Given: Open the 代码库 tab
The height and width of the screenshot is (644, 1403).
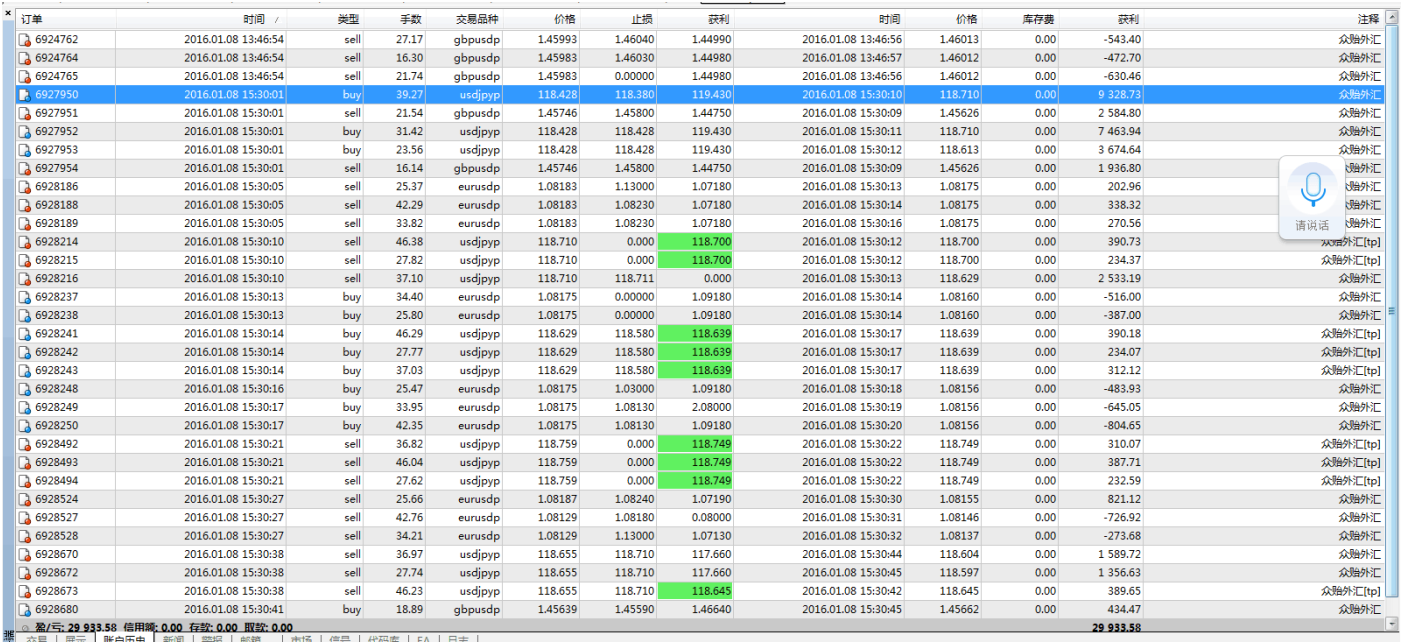Looking at the screenshot, I should coord(383,638).
